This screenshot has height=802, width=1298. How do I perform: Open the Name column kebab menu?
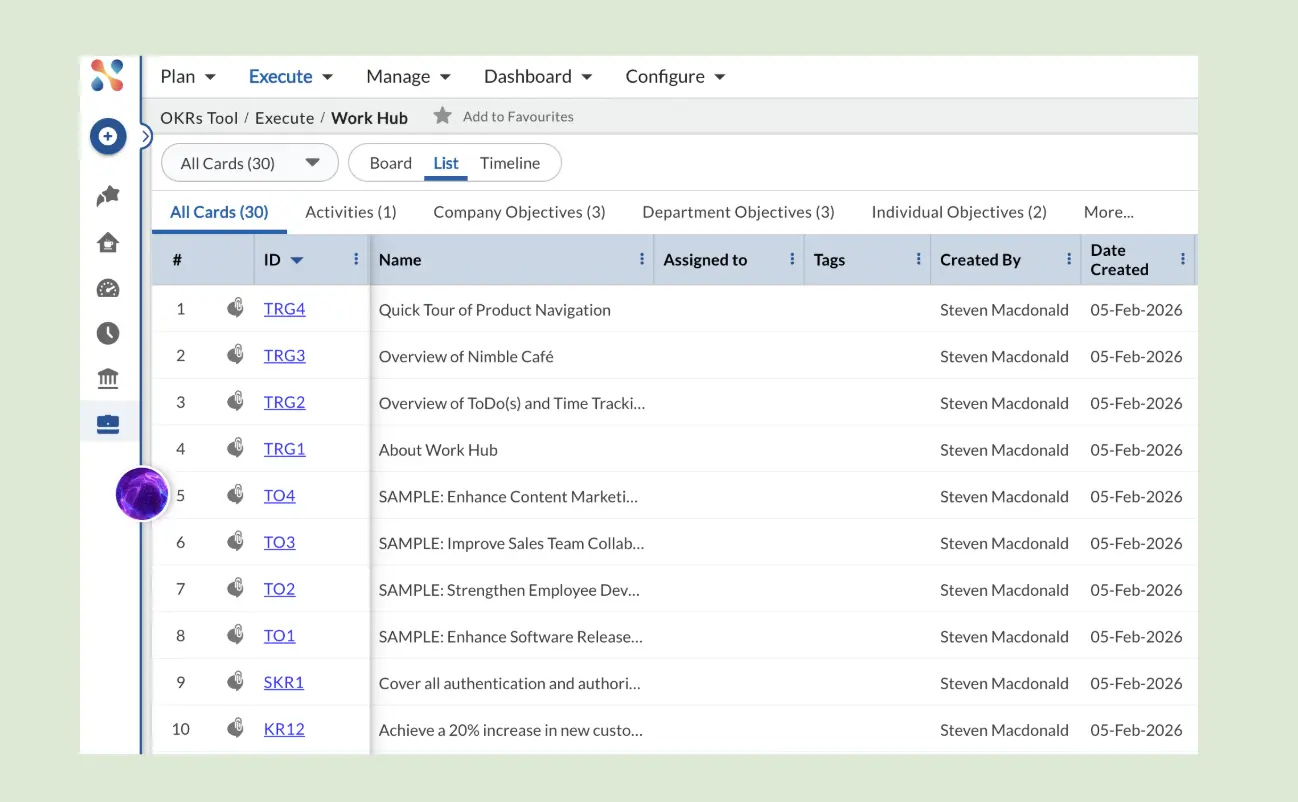pos(641,259)
